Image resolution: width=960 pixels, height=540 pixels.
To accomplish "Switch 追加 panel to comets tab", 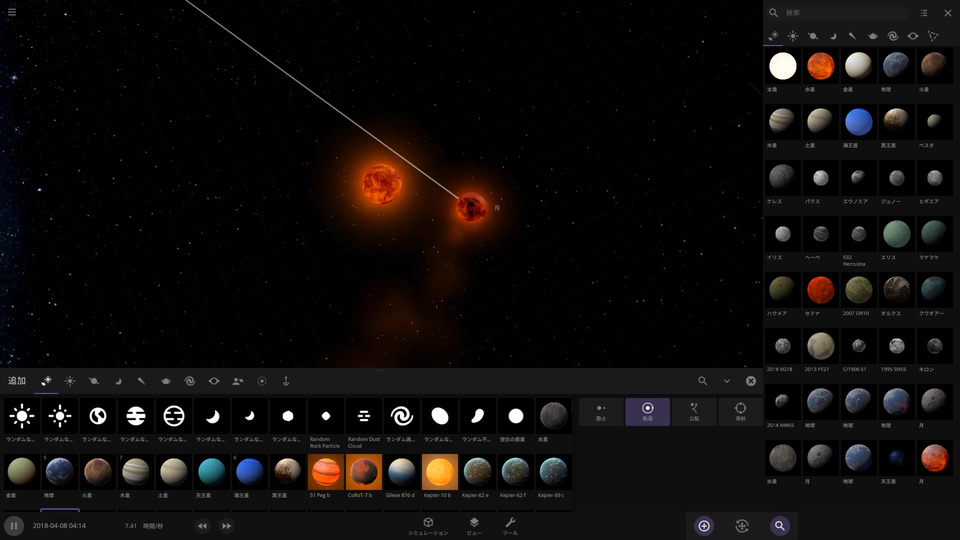I will (141, 381).
